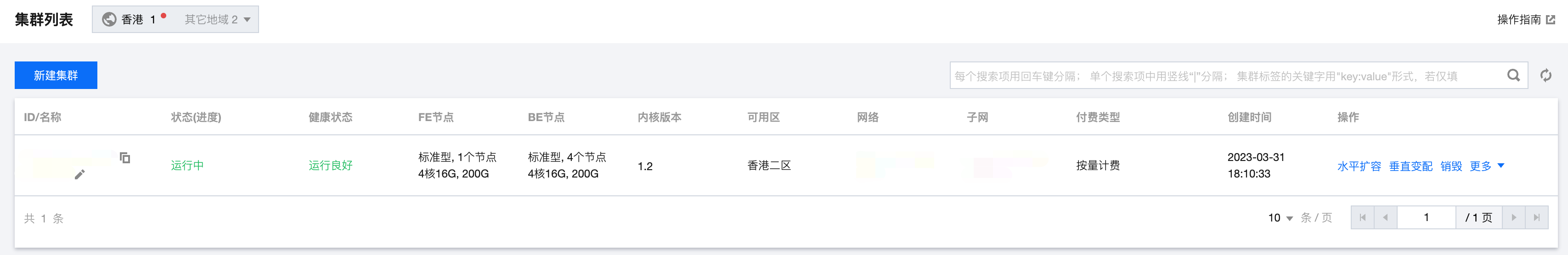Refresh the cluster list

[1545, 75]
